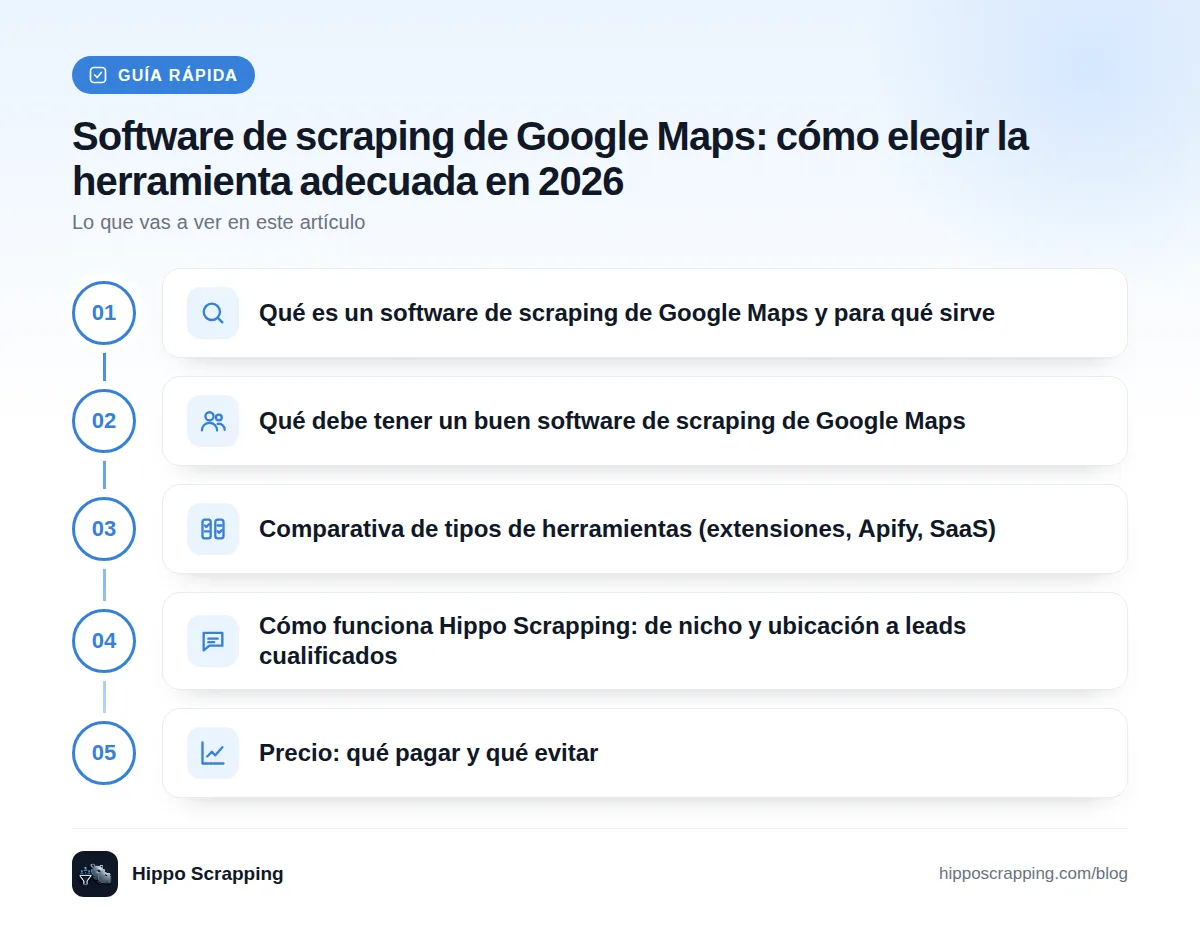Click the chat message icon in item 04
The width and height of the screenshot is (1200, 945).
[x=213, y=641]
